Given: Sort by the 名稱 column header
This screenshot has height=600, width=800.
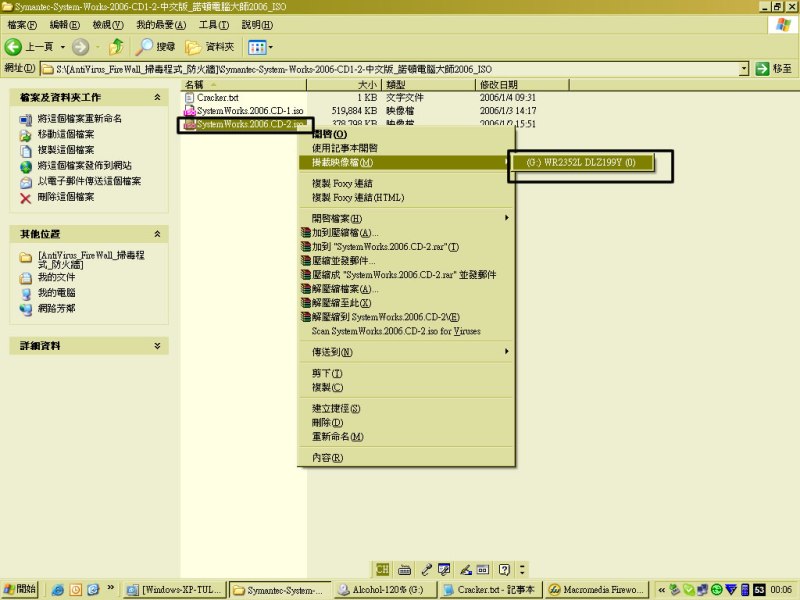Looking at the screenshot, I should (x=243, y=85).
